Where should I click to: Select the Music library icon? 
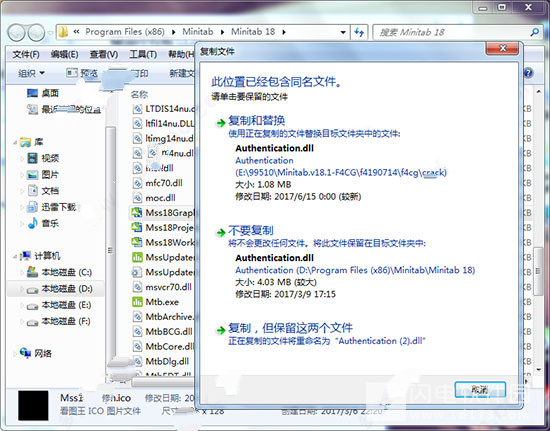(32, 223)
